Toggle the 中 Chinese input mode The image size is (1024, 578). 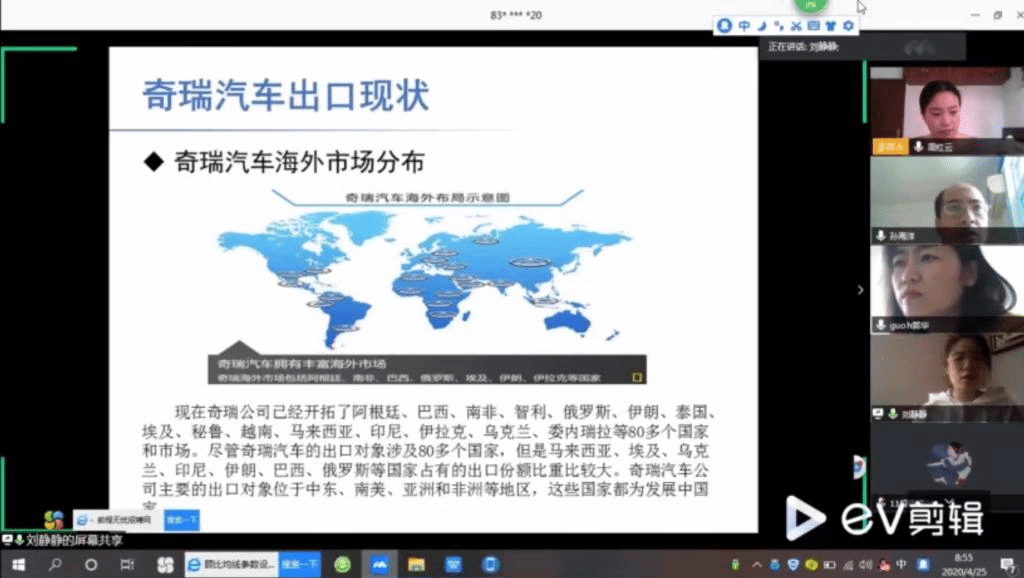[x=744, y=26]
